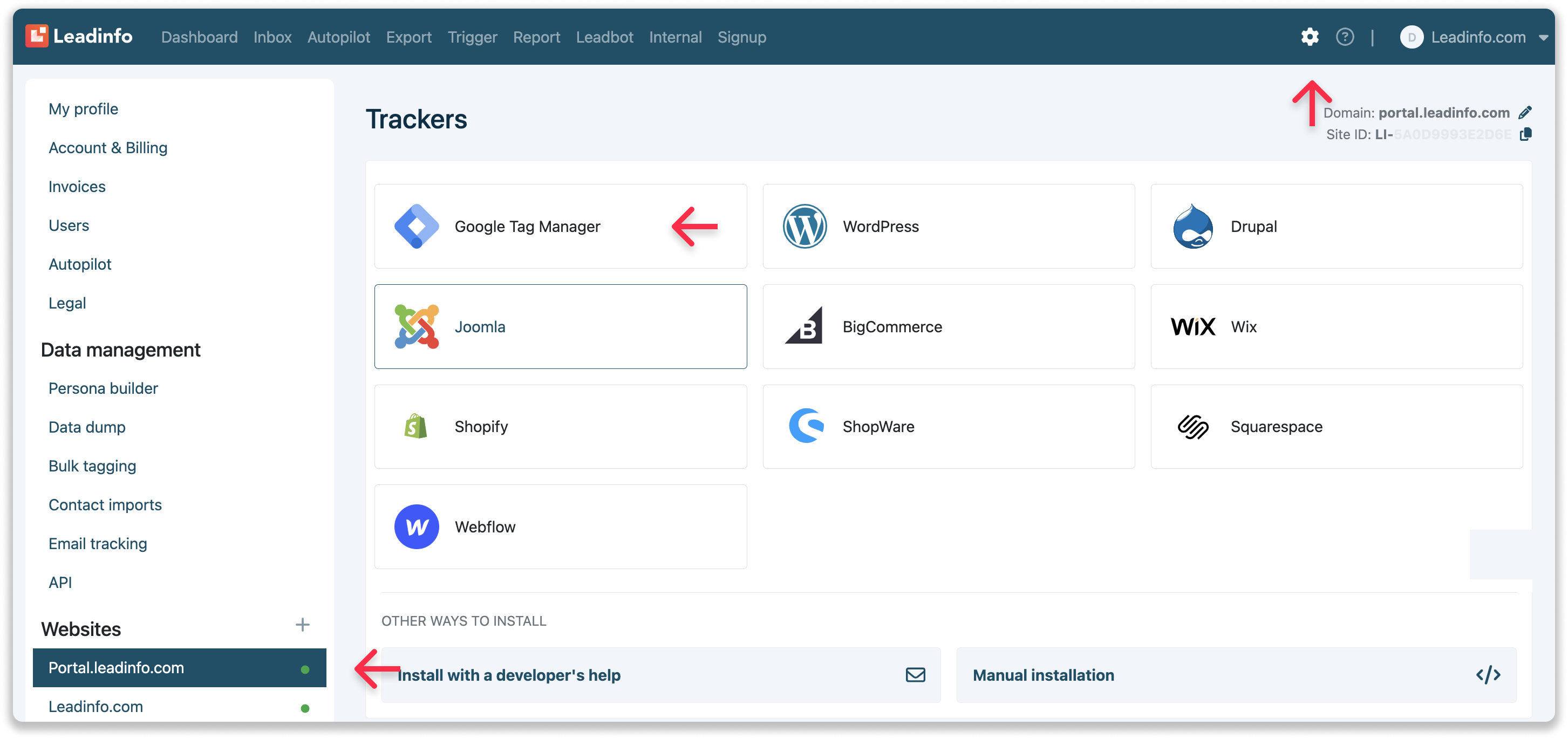
Task: Click the user avatar circle D
Action: (x=1411, y=37)
